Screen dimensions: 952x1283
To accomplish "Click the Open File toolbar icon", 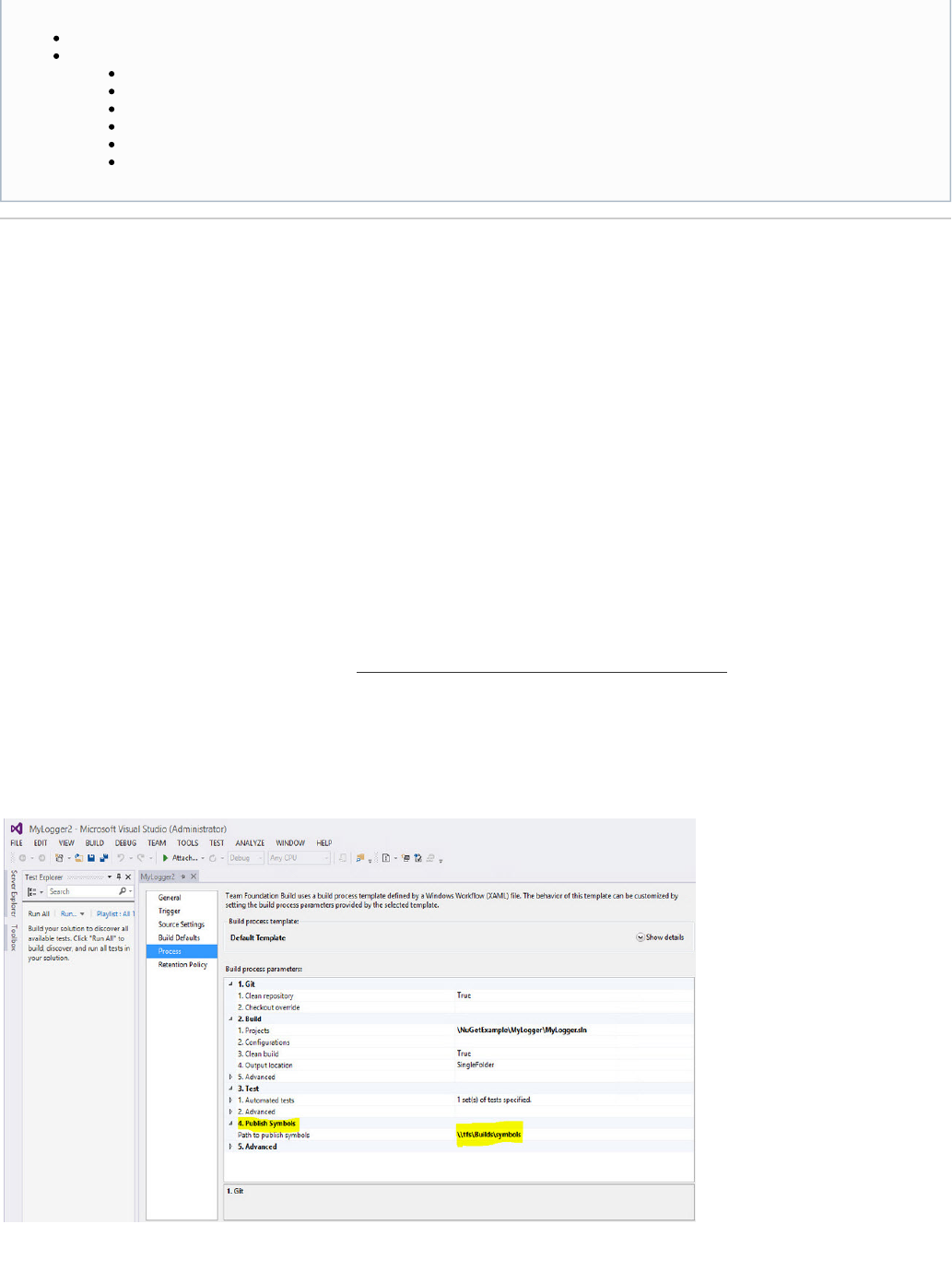I will (79, 858).
